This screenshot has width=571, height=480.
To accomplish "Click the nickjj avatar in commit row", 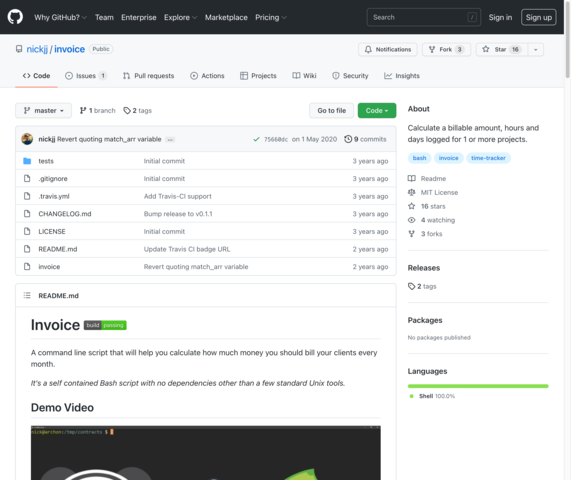I will click(x=27, y=139).
